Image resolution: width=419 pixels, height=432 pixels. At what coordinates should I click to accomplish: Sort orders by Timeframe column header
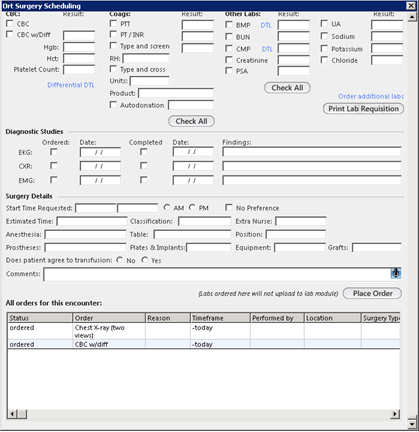[x=220, y=318]
